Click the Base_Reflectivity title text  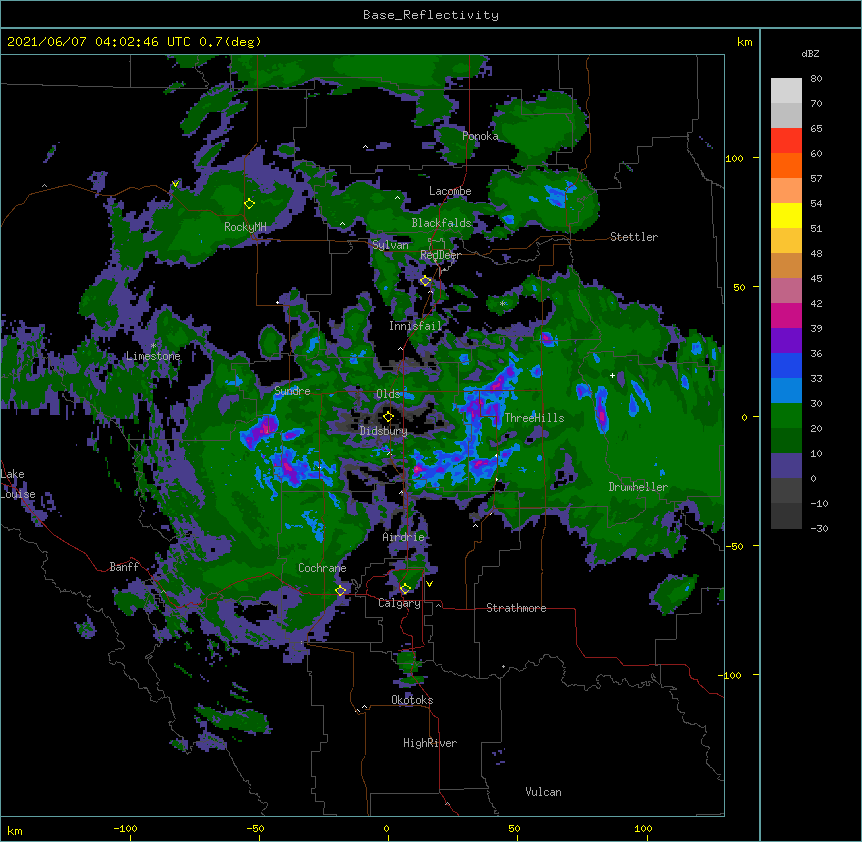click(430, 15)
